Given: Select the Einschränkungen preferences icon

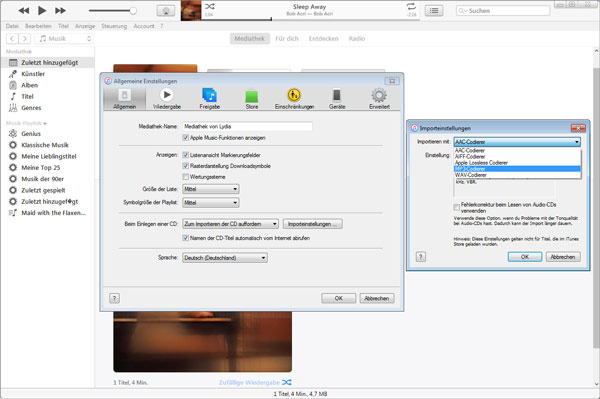Looking at the screenshot, I should click(294, 99).
